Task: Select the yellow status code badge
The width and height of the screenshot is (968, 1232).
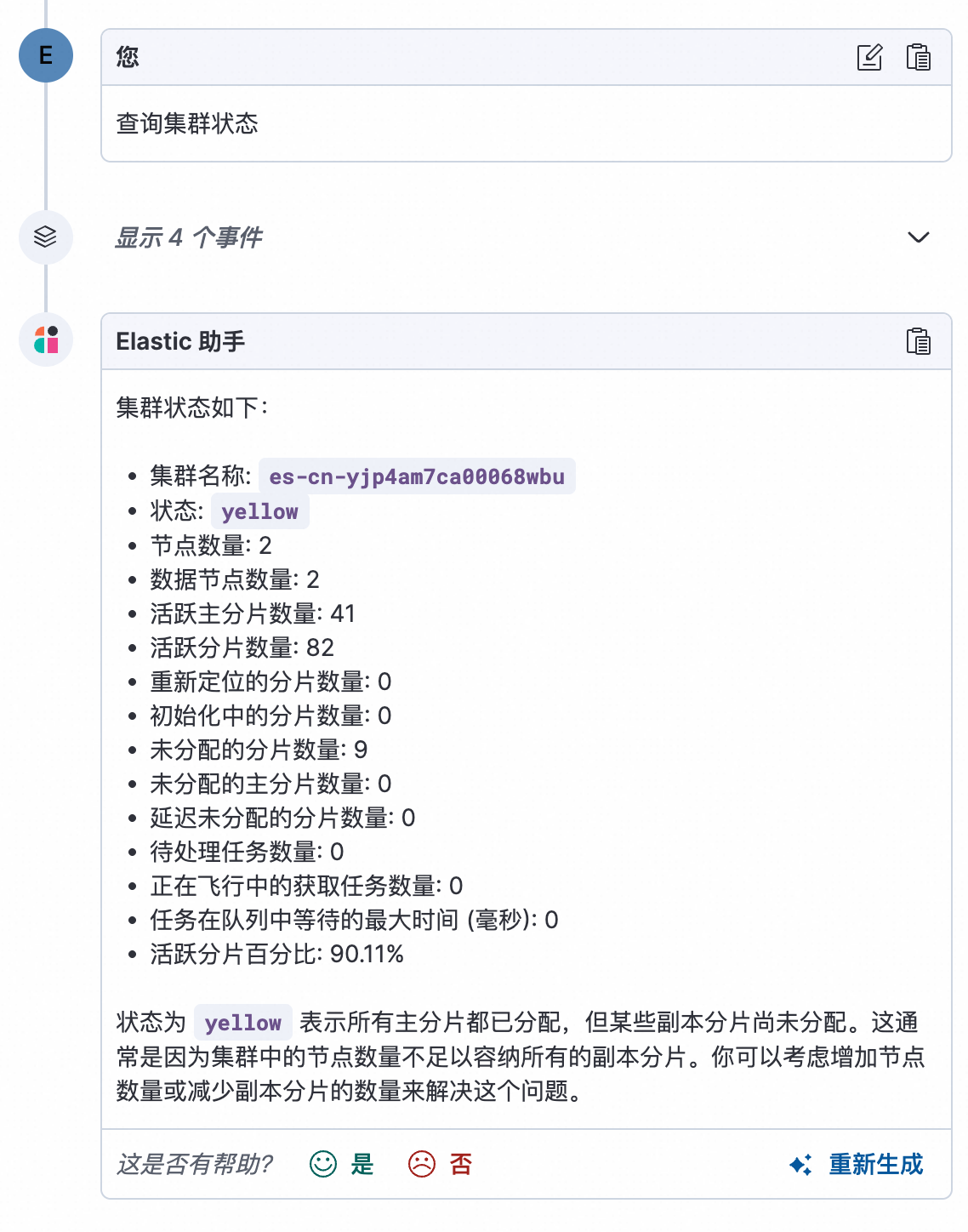Action: (259, 510)
